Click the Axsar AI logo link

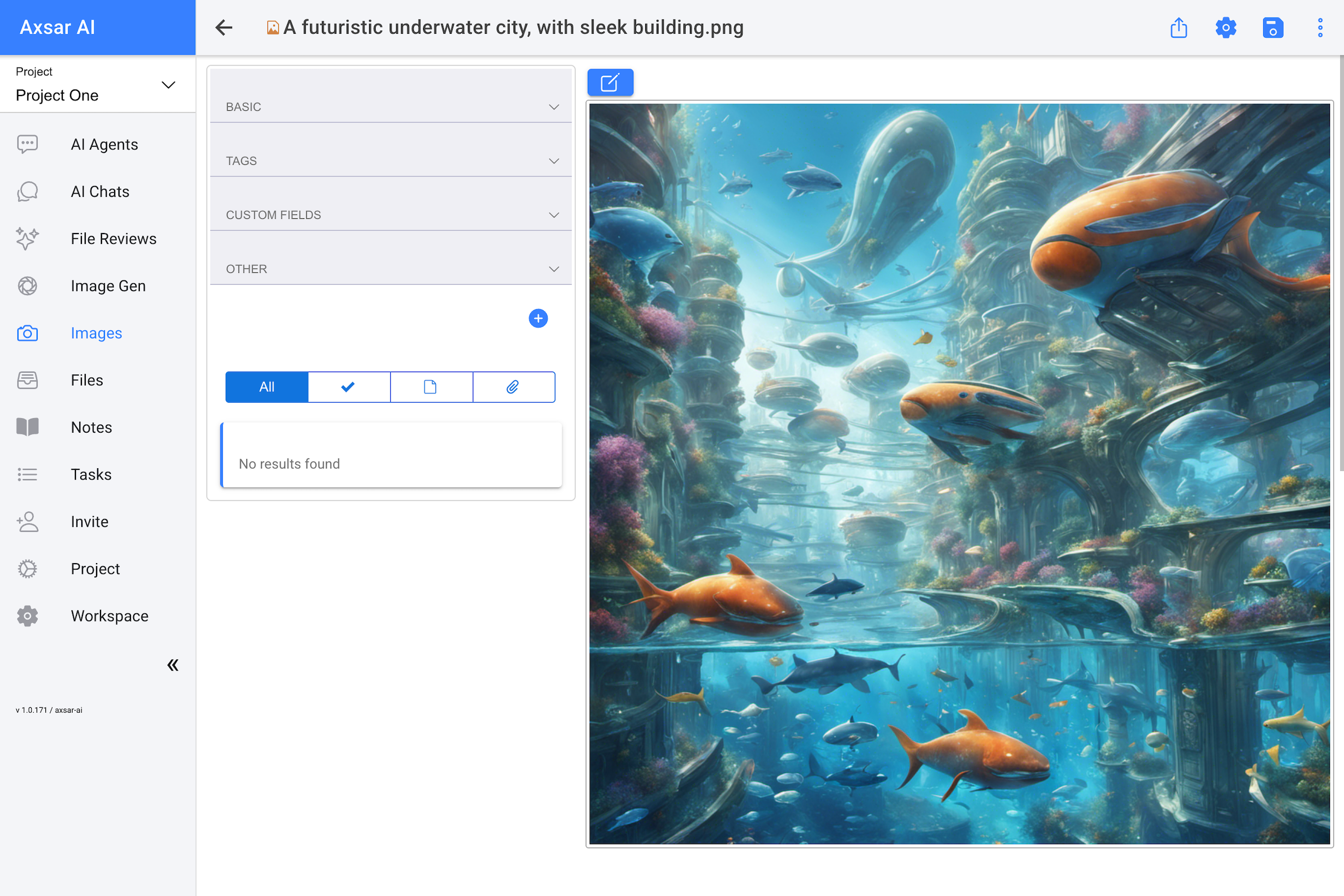click(57, 27)
